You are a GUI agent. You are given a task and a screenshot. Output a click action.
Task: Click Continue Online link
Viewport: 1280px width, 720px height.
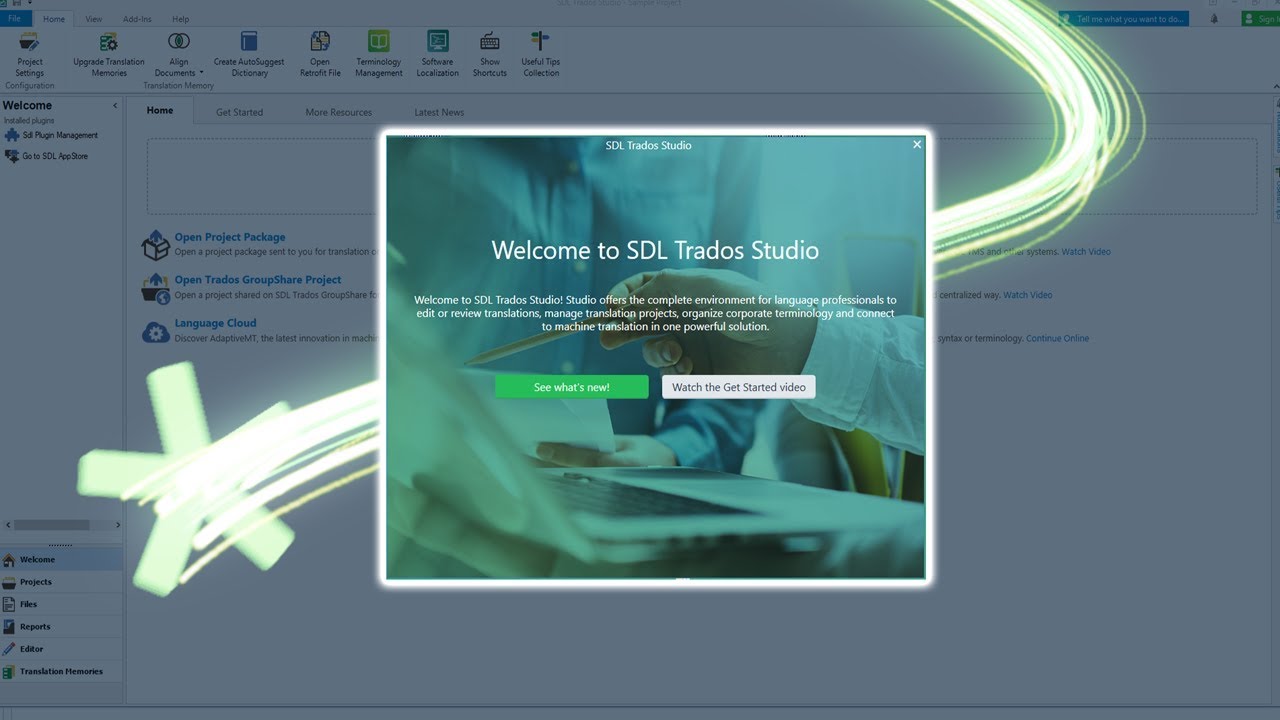tap(1057, 338)
